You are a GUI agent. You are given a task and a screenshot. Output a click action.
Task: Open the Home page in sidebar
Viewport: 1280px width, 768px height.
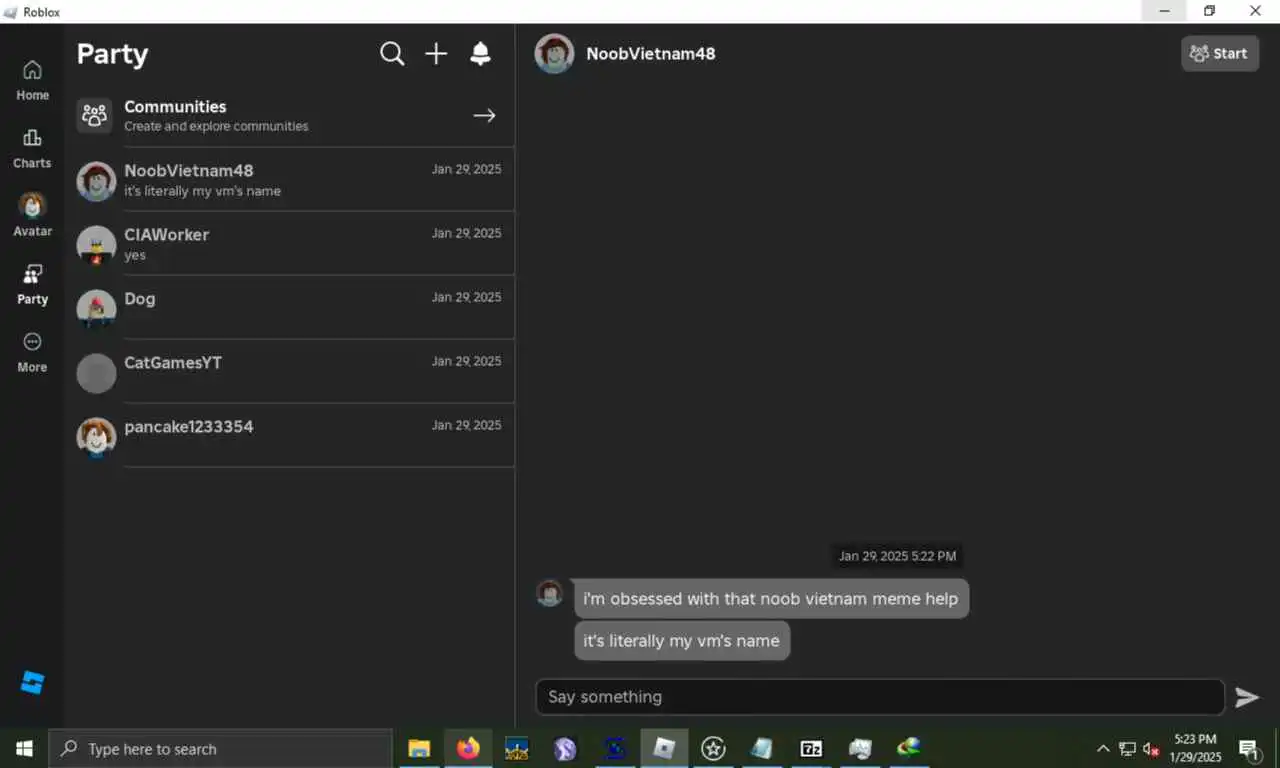point(32,80)
